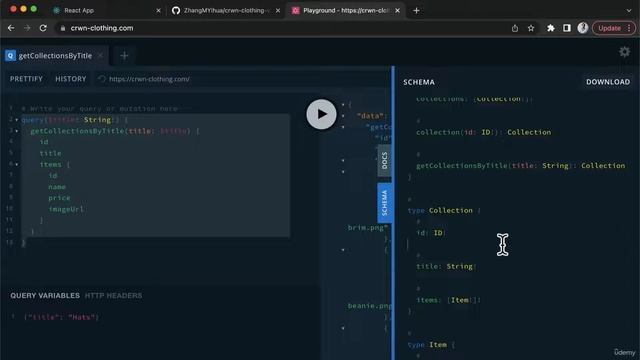Screen dimensions: 640x360
Task: Click "items: [Item!]!" schema field
Action: (449, 300)
